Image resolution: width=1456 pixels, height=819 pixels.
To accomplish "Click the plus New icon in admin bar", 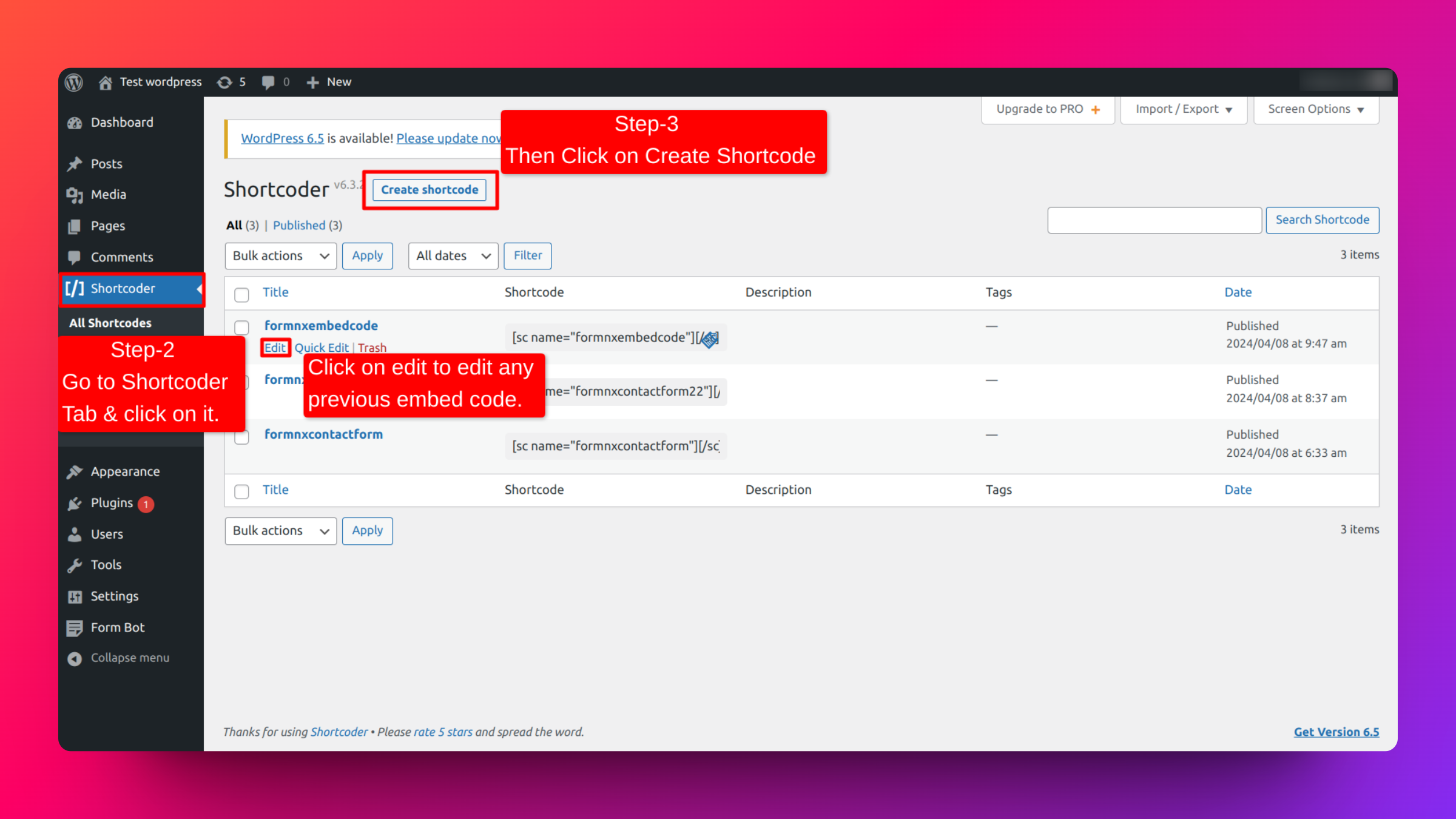I will pyautogui.click(x=312, y=83).
